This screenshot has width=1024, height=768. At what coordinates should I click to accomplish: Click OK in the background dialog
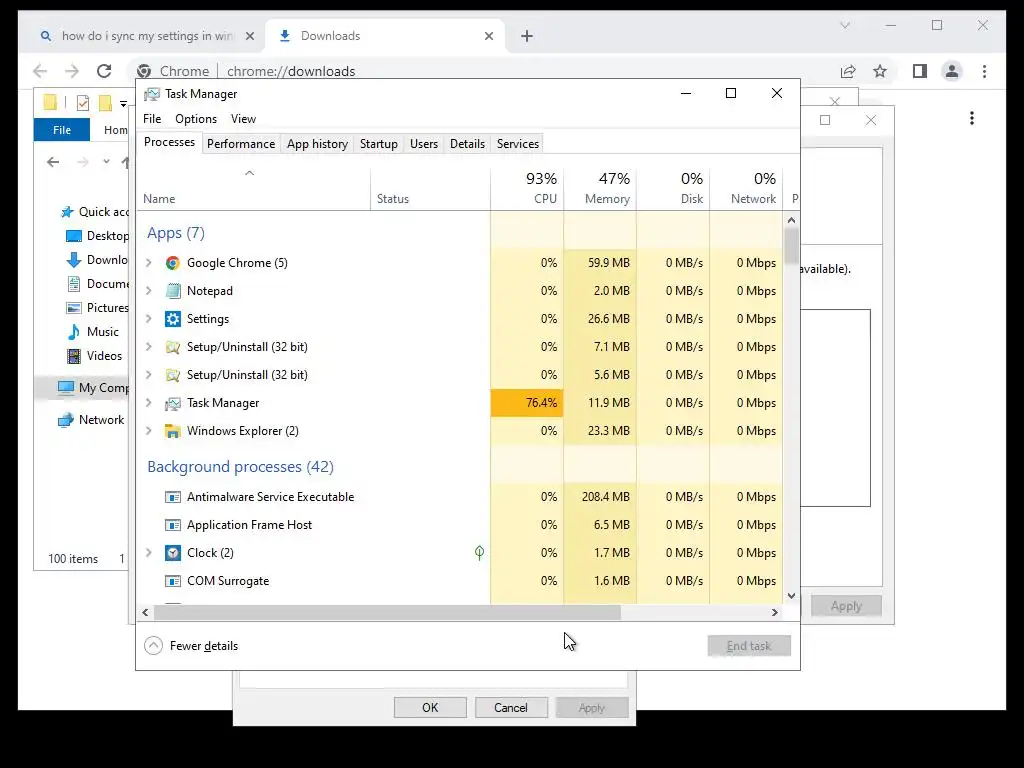[x=430, y=708]
